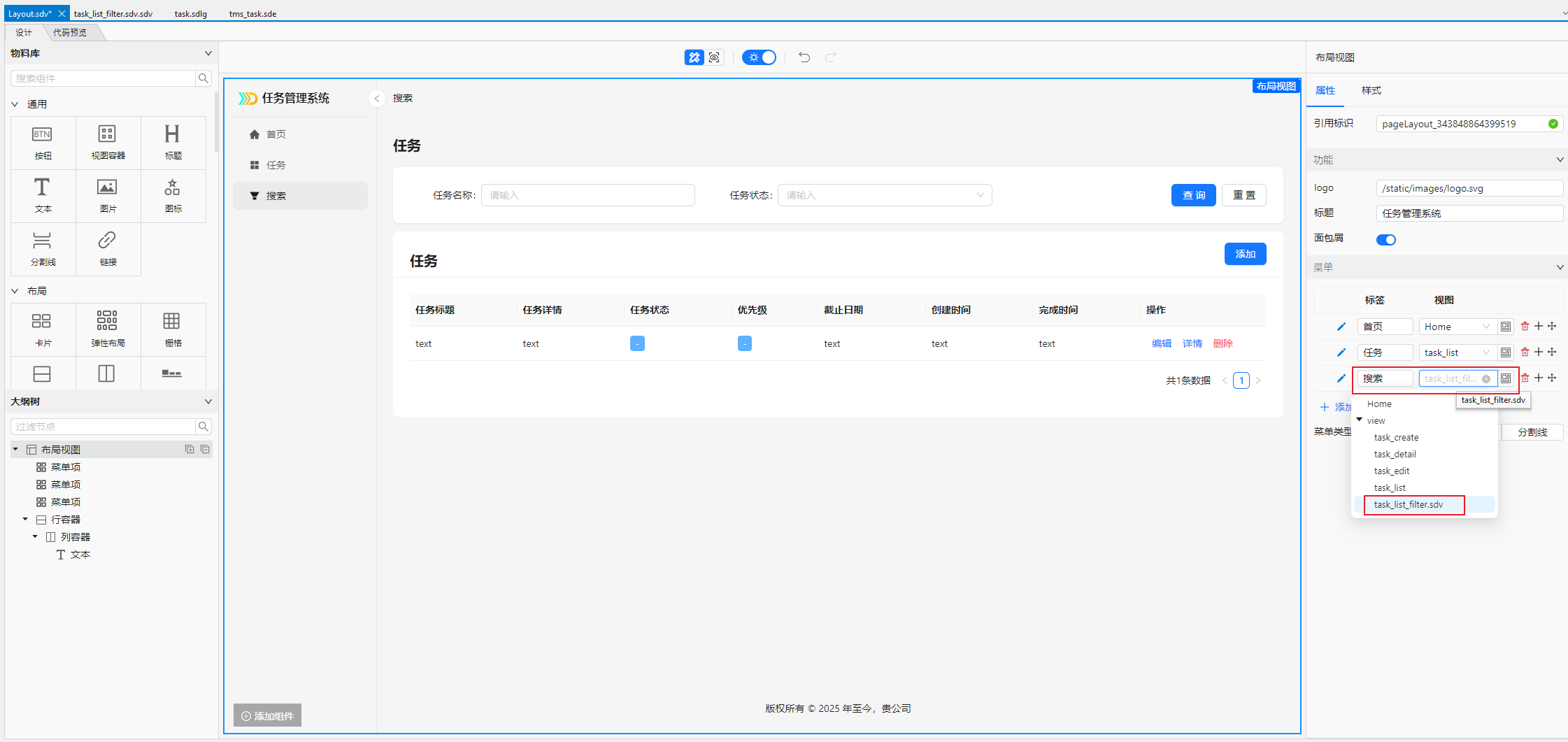1568x742 pixels.
Task: Click the 搜索组件 search box
Action: click(x=103, y=78)
